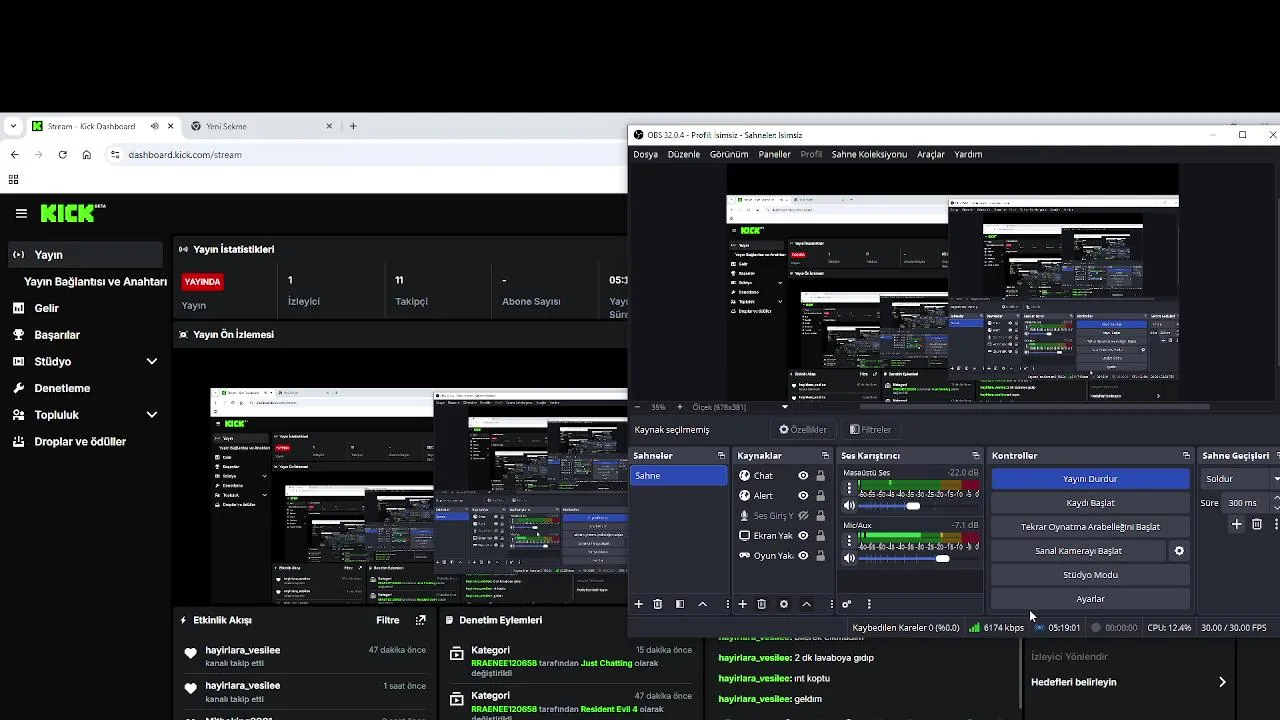Remove the selected source in Kaynaklar
Viewport: 1280px width, 720px height.
762,604
